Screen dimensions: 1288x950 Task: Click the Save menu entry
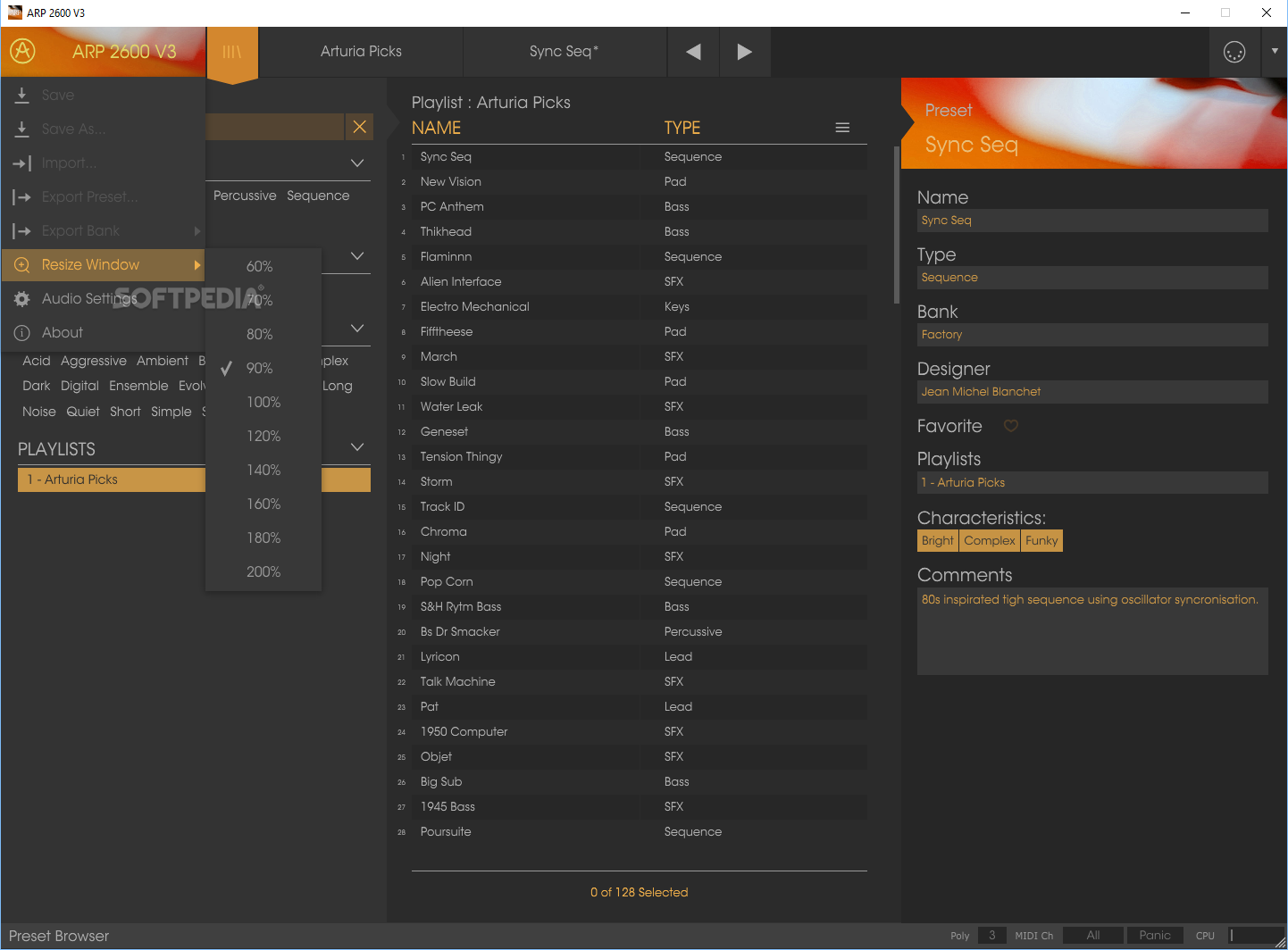coord(103,95)
